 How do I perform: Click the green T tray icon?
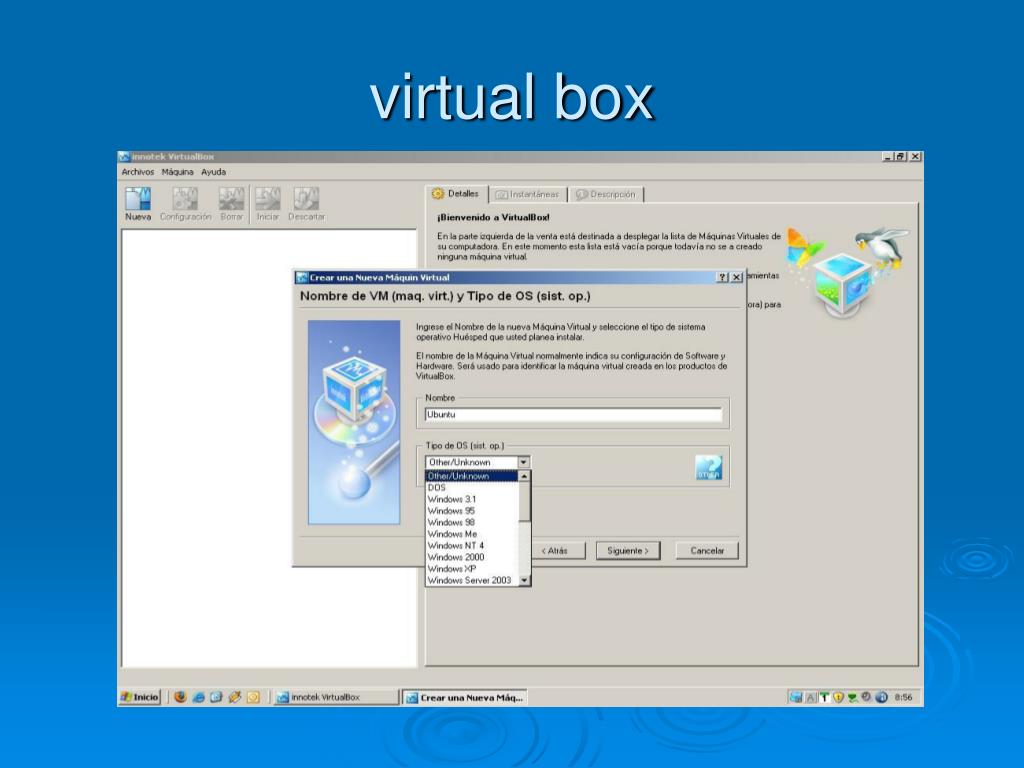pyautogui.click(x=824, y=697)
